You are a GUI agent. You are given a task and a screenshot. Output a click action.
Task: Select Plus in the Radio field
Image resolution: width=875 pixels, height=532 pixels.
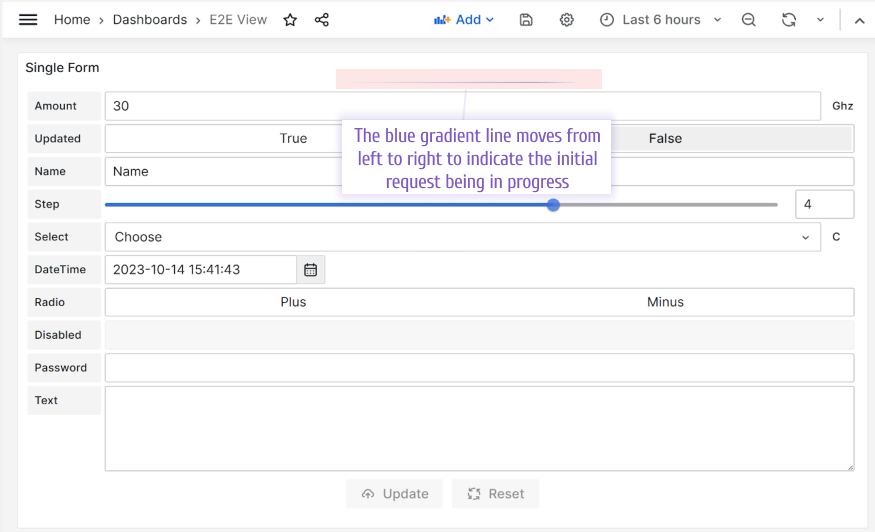293,302
